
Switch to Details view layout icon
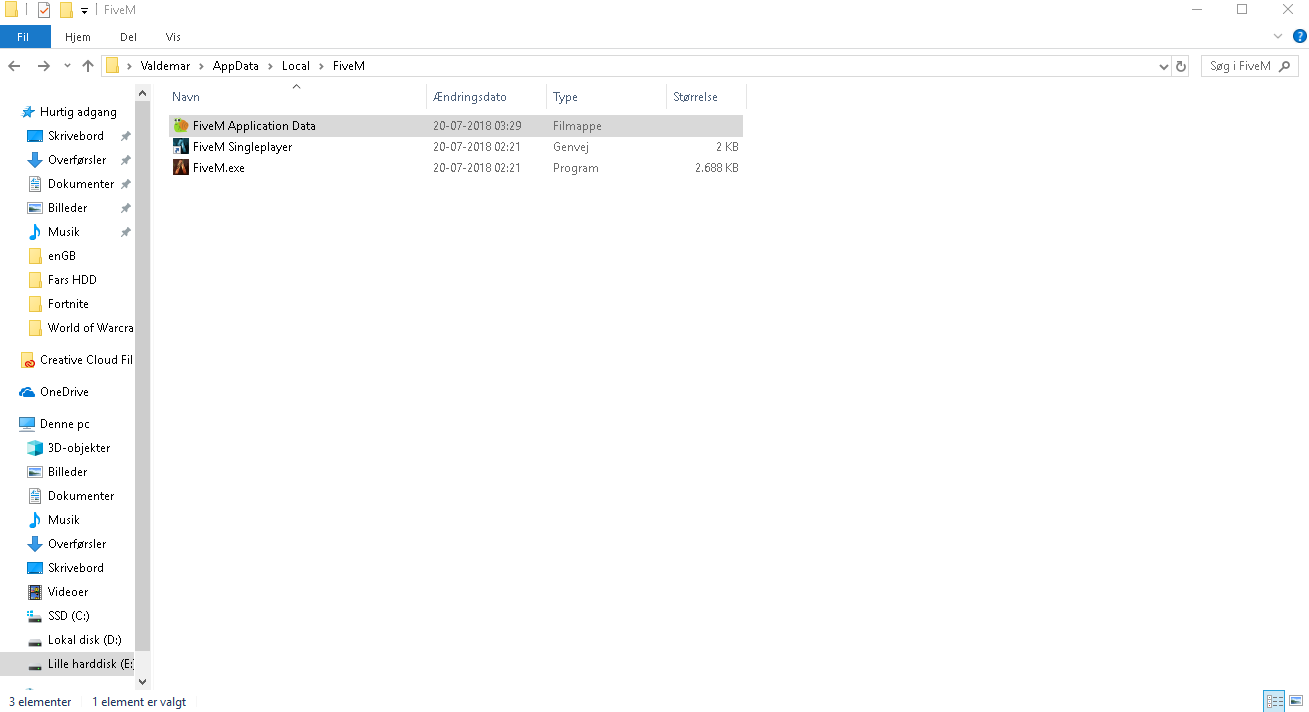[x=1274, y=701]
